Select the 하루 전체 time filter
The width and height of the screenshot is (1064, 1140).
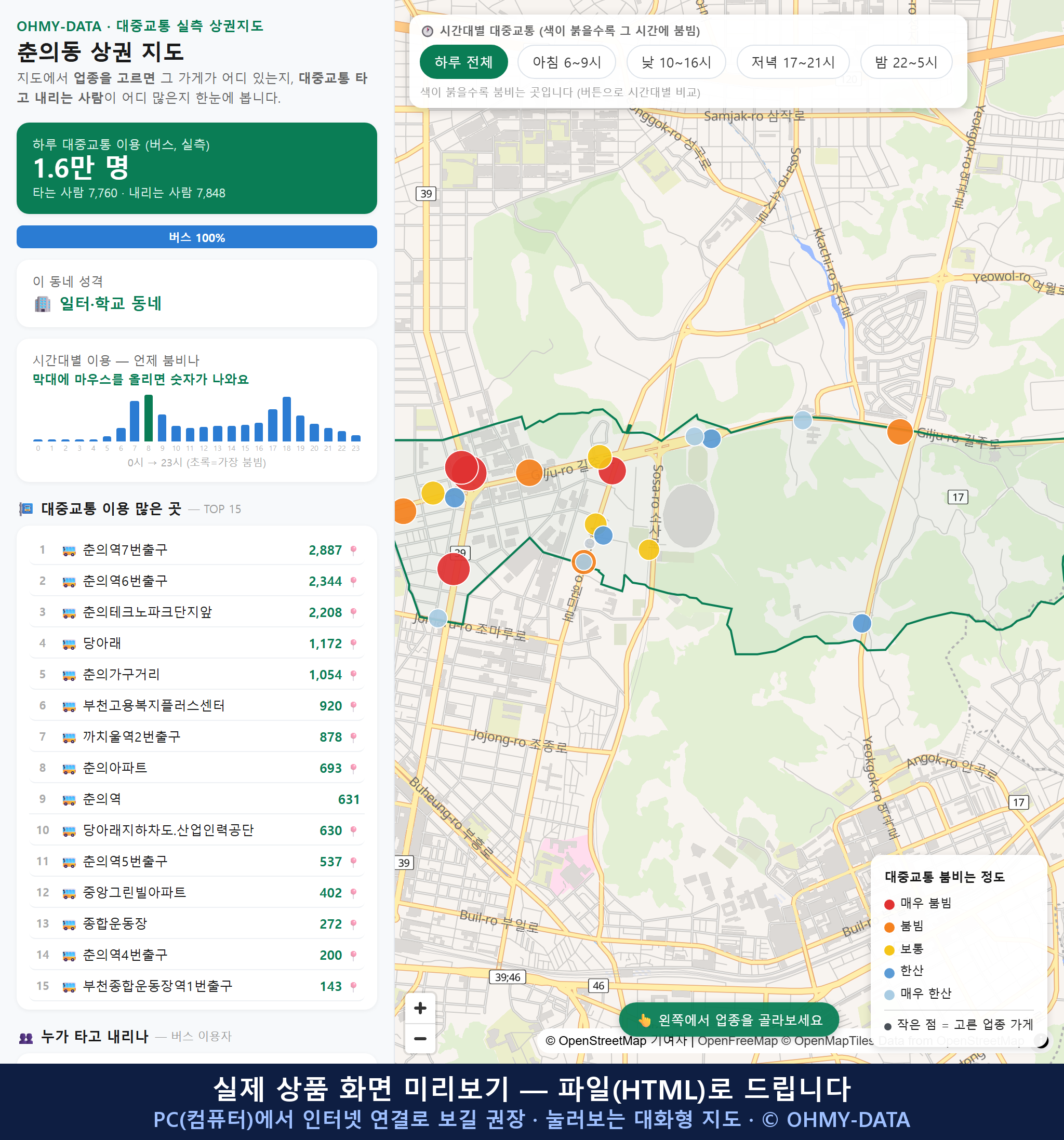click(463, 62)
